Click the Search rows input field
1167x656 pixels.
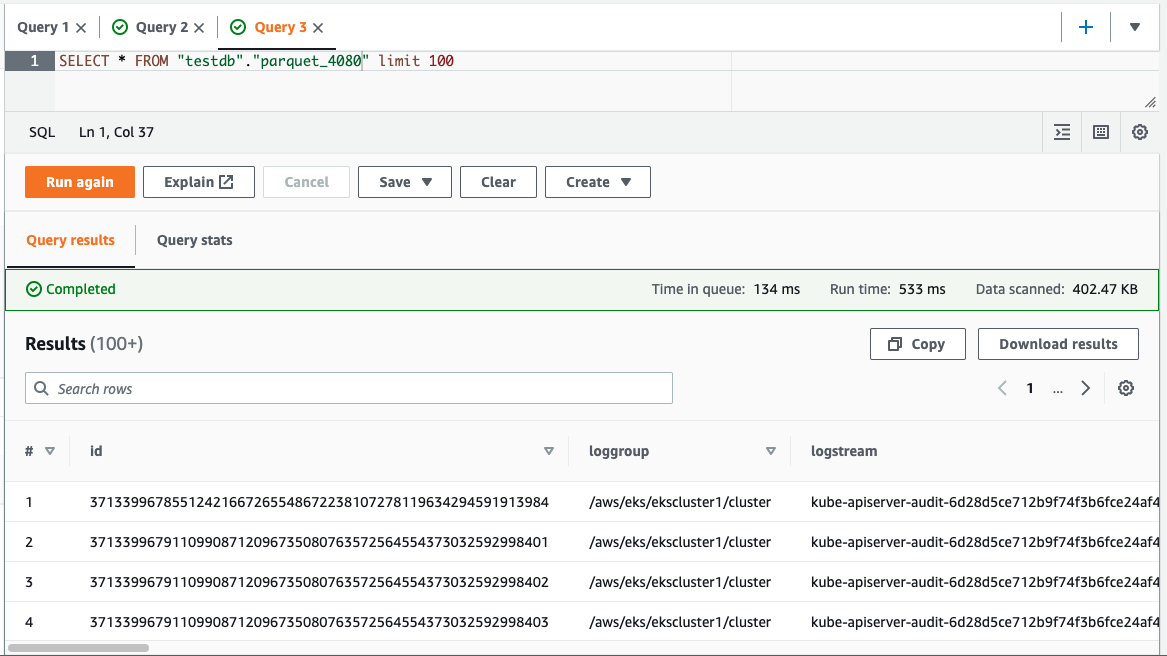coord(349,389)
